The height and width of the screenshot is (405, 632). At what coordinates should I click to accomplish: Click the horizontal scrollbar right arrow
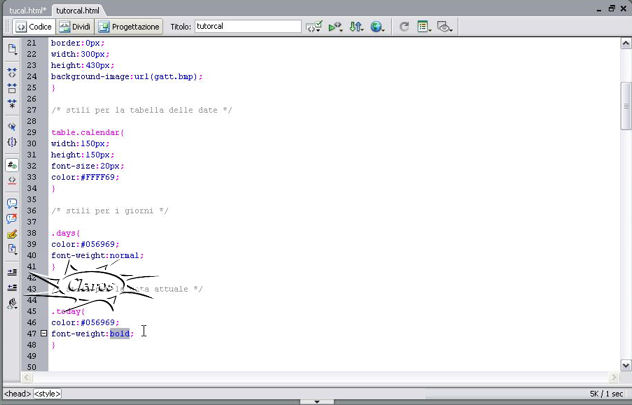pyautogui.click(x=613, y=378)
